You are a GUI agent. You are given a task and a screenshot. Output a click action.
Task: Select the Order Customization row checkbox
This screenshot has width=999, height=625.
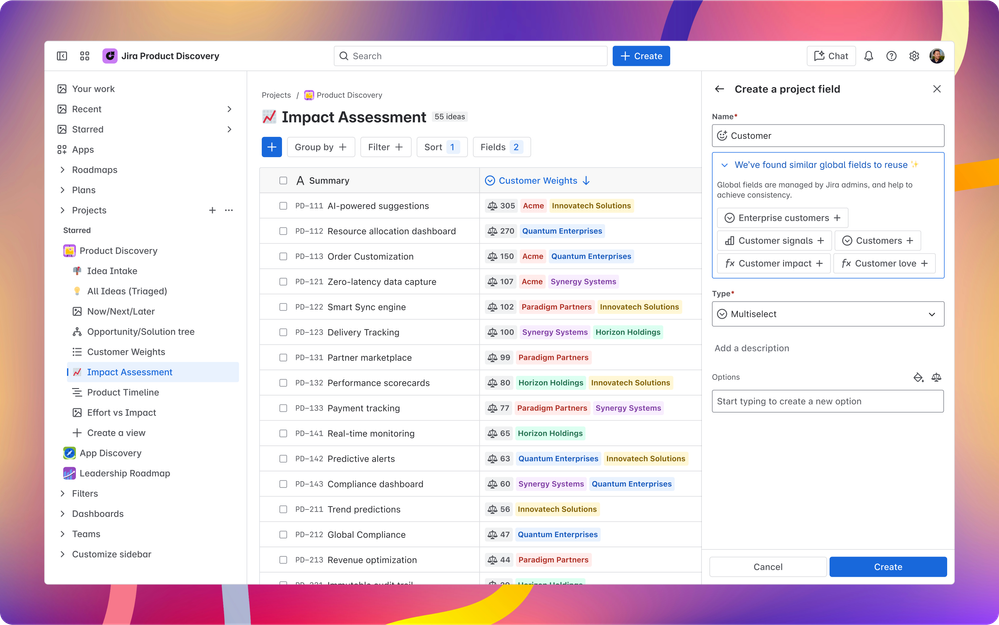283,257
